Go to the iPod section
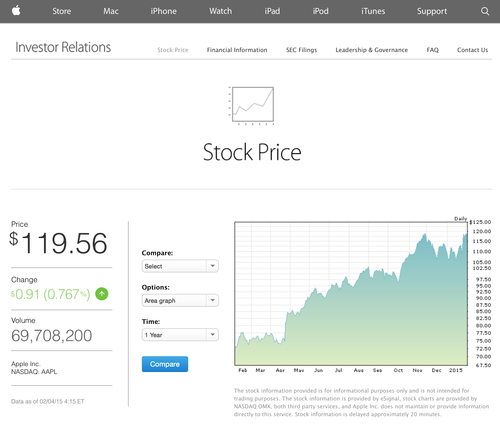The width and height of the screenshot is (500, 425). click(x=320, y=11)
